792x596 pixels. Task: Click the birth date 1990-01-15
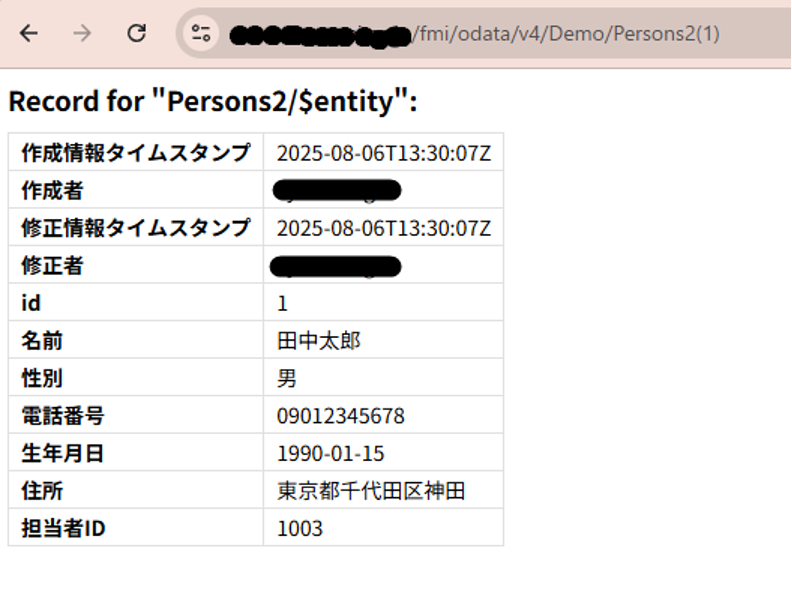click(x=330, y=453)
